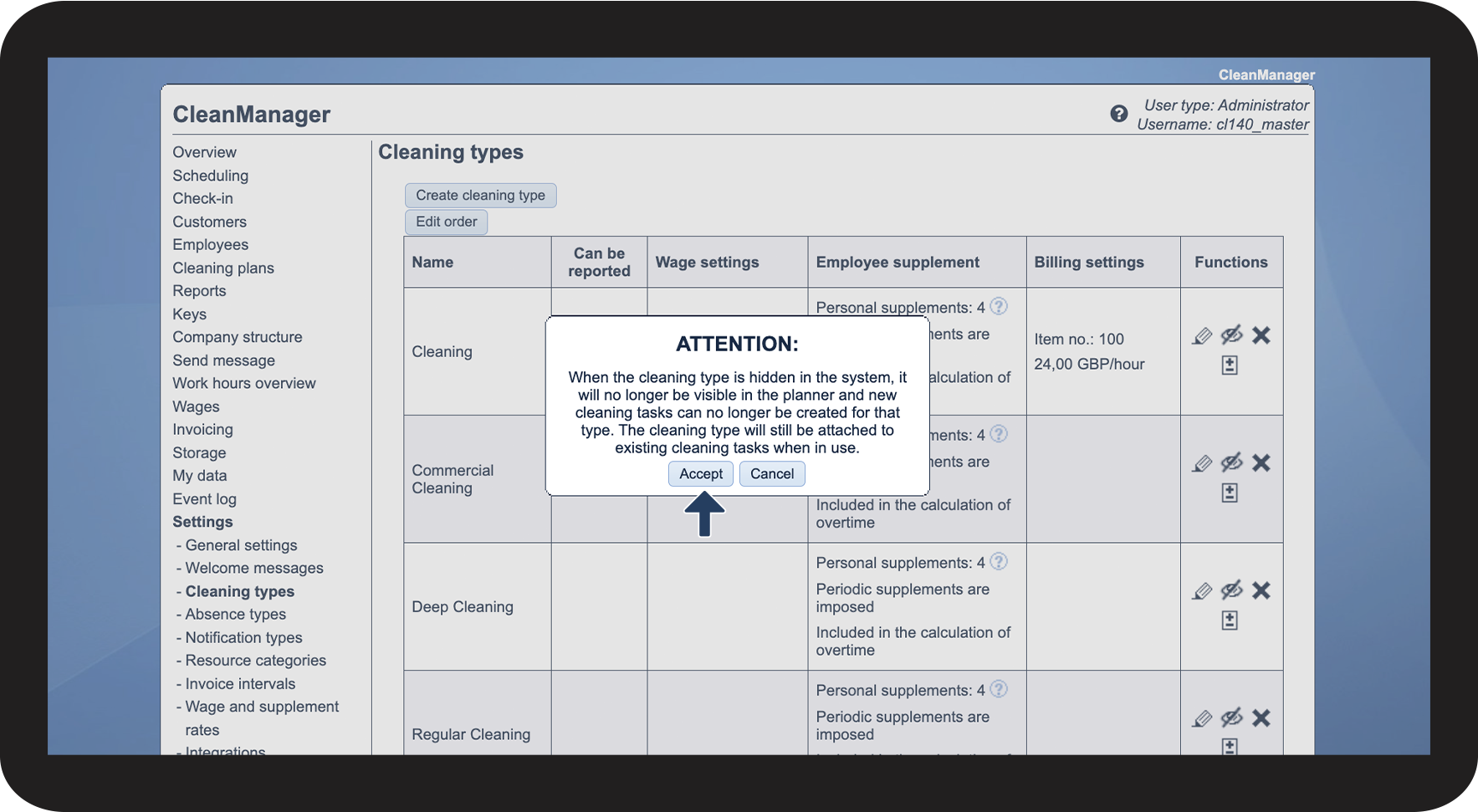The width and height of the screenshot is (1478, 812).
Task: Open plus-minus supplement icon for Cleaning row
Action: [1230, 365]
